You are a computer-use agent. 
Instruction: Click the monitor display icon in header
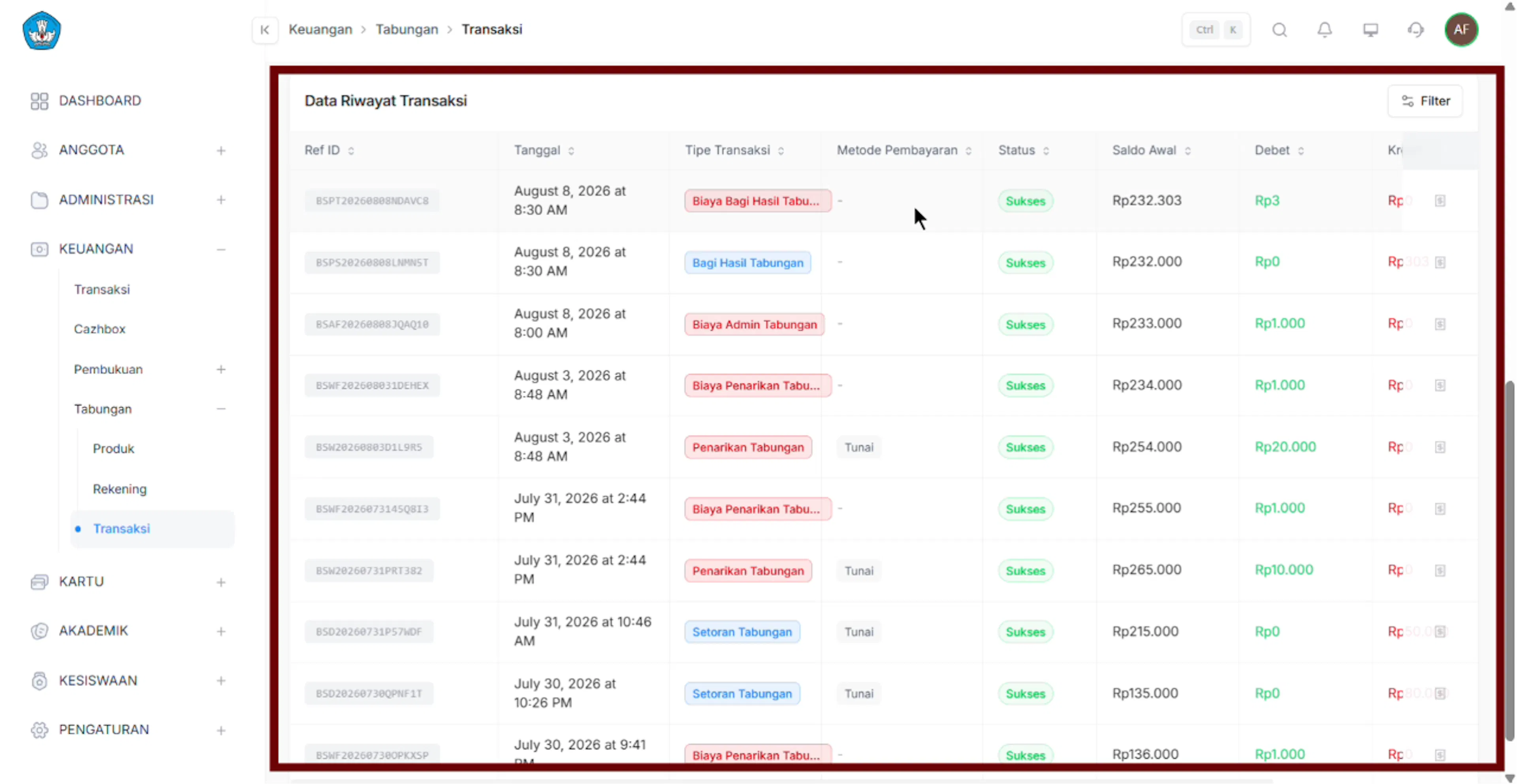pyautogui.click(x=1370, y=30)
